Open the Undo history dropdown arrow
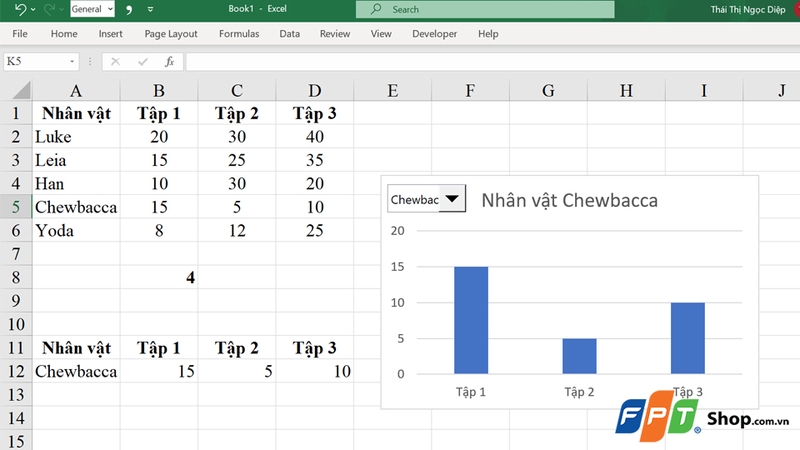The width and height of the screenshot is (800, 450). (33, 9)
